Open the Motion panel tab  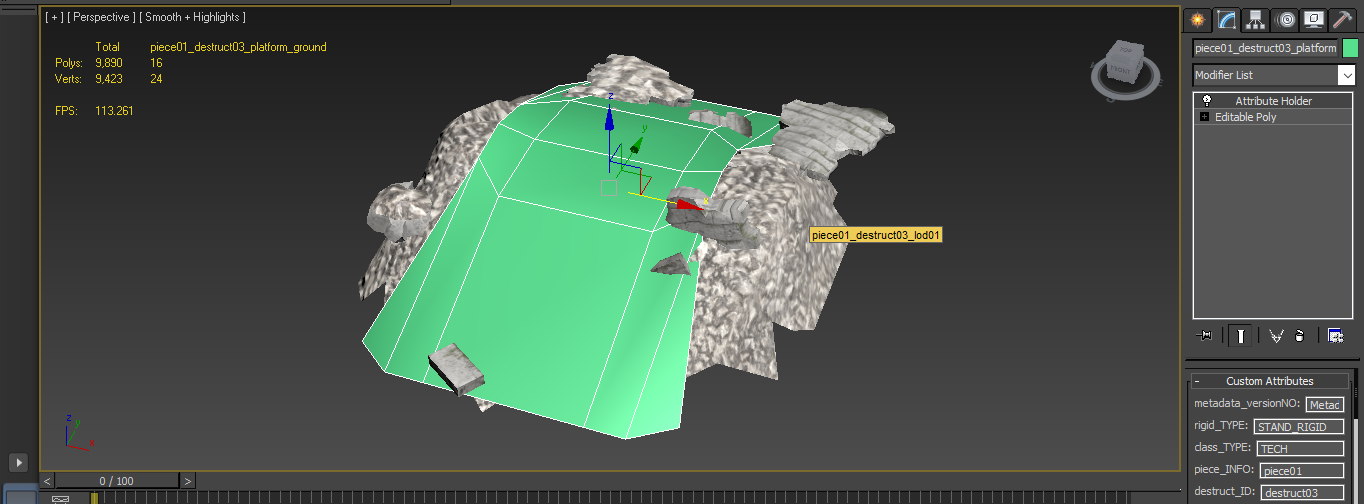1285,19
